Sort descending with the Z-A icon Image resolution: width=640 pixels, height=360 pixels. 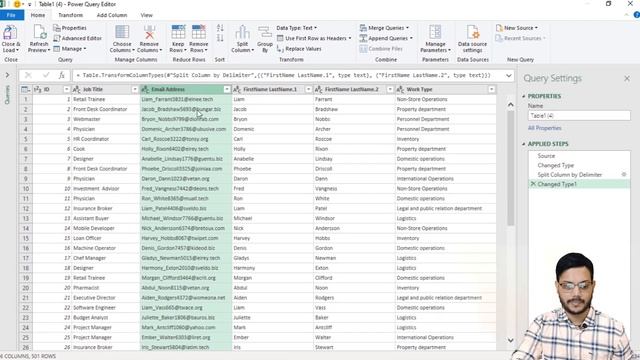coord(220,38)
